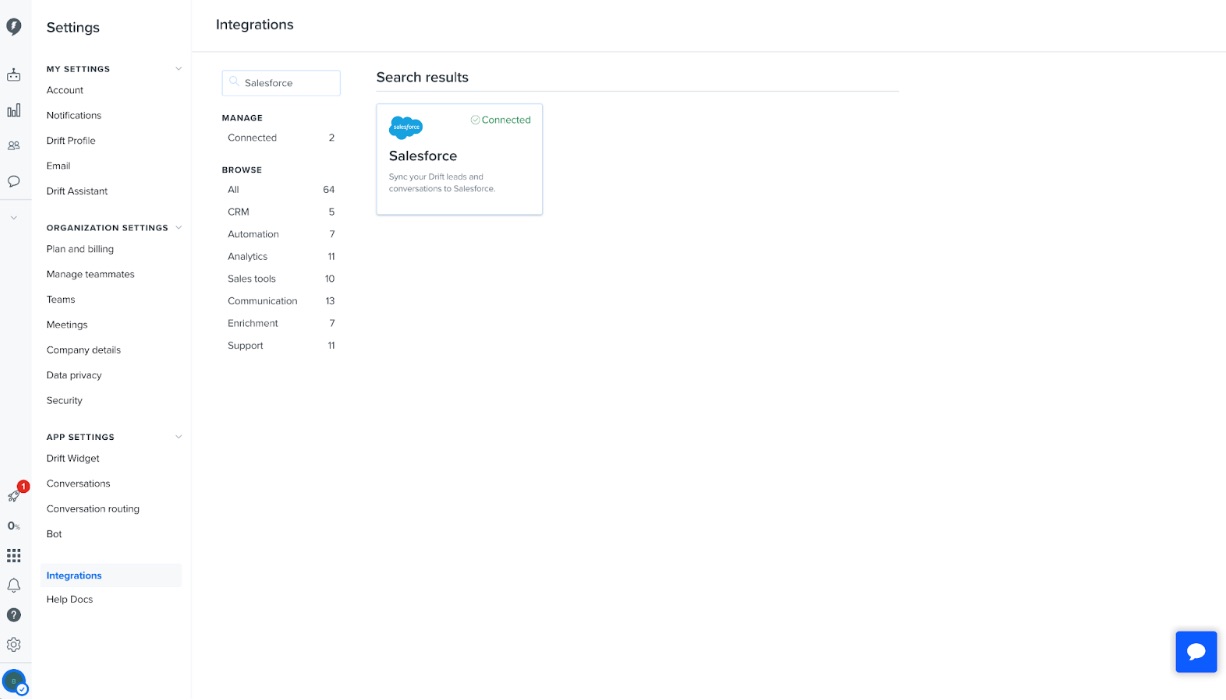Open the notifications bell icon
The height and width of the screenshot is (700, 1226).
(14, 585)
